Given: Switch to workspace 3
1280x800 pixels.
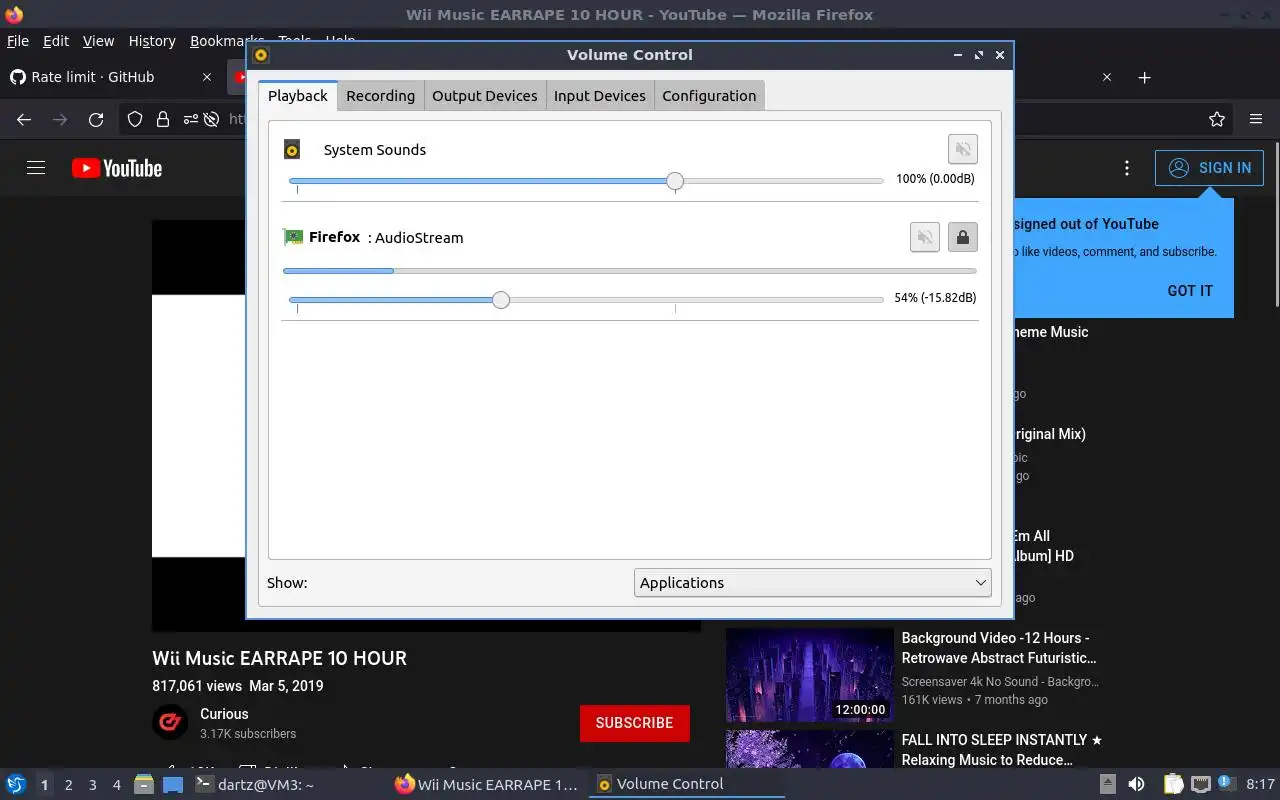Looking at the screenshot, I should coord(92,785).
